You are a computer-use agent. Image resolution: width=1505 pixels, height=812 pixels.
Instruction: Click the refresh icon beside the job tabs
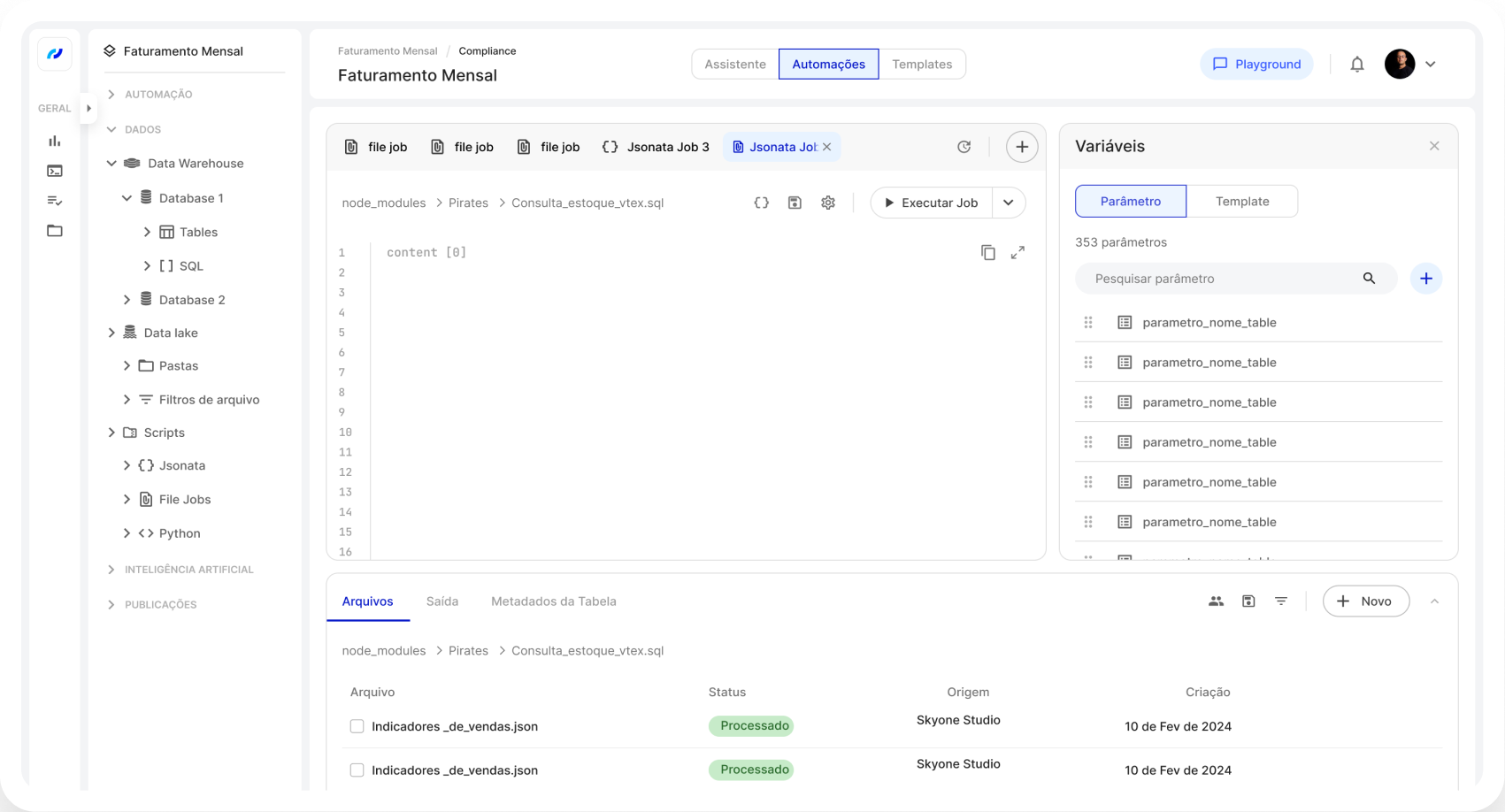[x=964, y=147]
